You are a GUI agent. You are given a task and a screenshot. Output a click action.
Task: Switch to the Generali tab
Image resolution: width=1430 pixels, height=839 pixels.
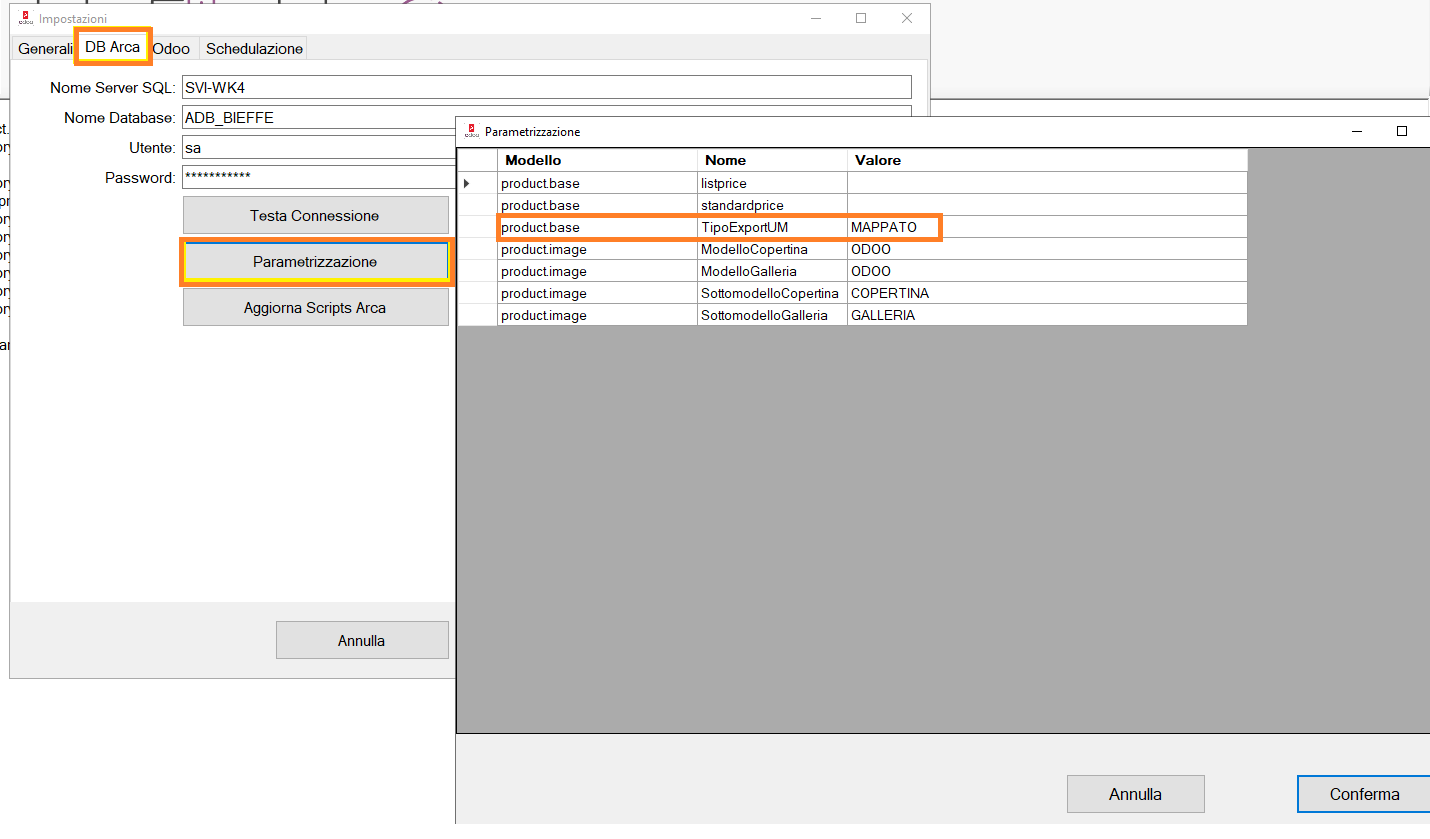tap(45, 48)
